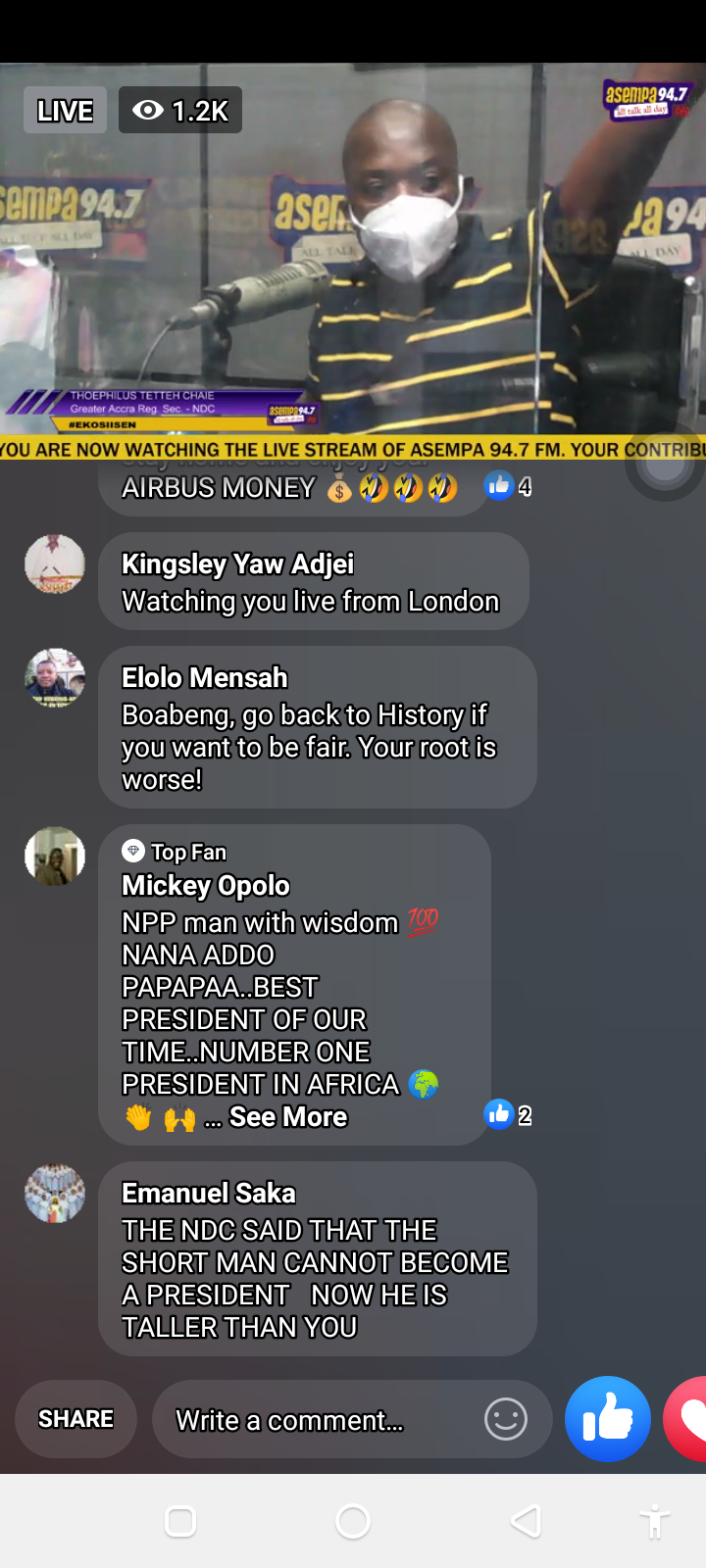This screenshot has height=1568, width=706.
Task: Tap the Android home circle button
Action: [x=353, y=1521]
